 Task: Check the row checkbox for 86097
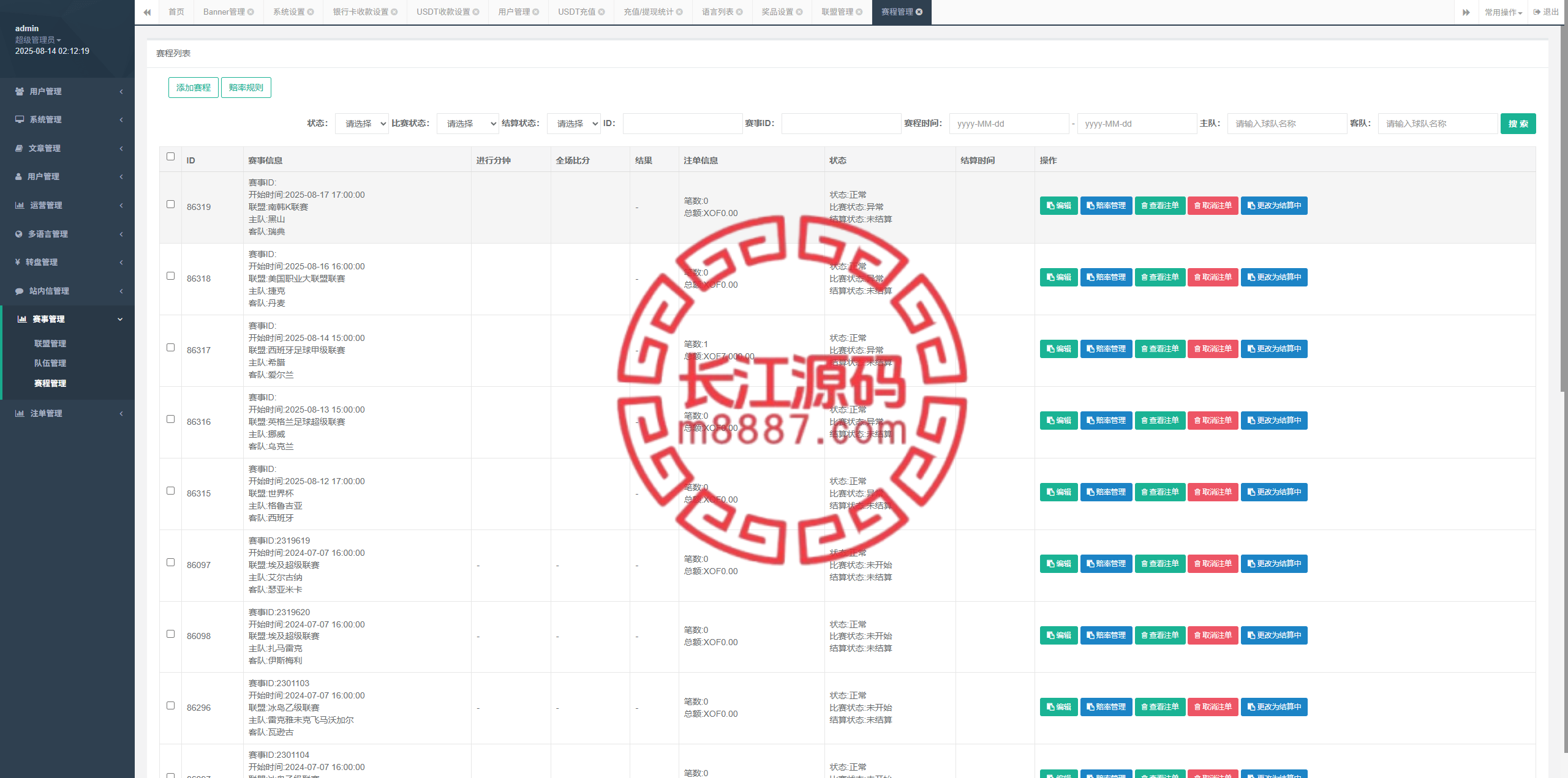click(x=170, y=563)
